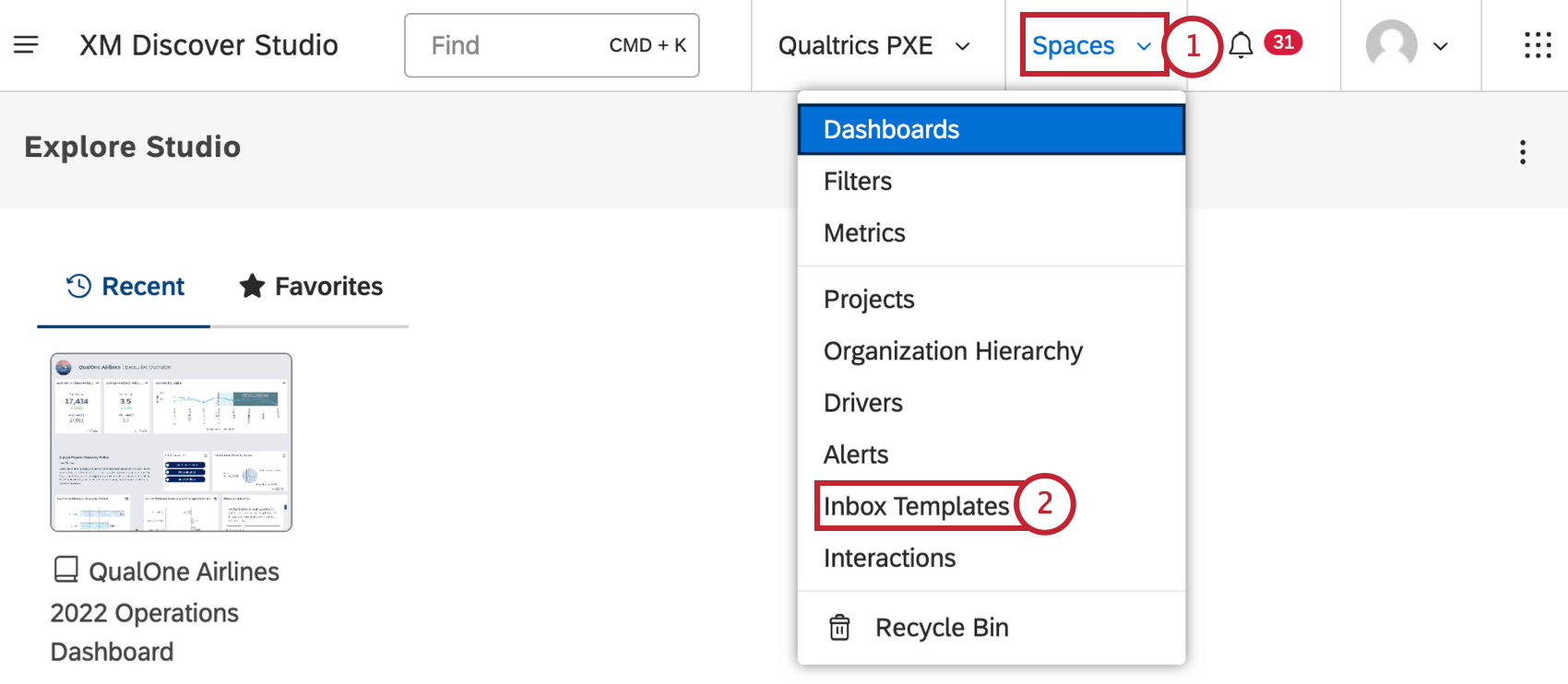The image size is (1568, 684).
Task: Click the star icon beside Favorites
Action: 252,287
